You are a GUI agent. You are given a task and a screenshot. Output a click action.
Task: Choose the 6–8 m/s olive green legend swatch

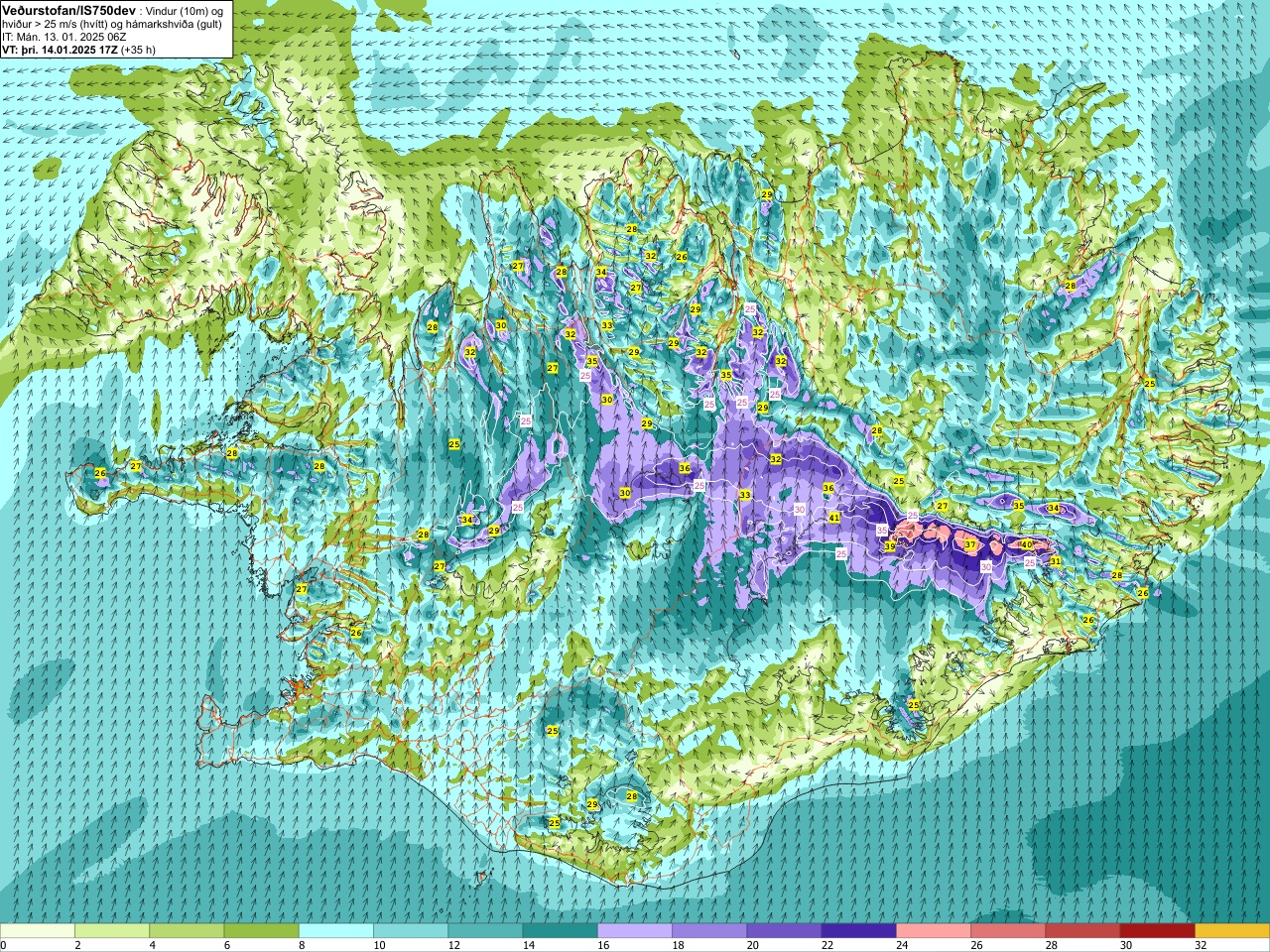click(261, 931)
